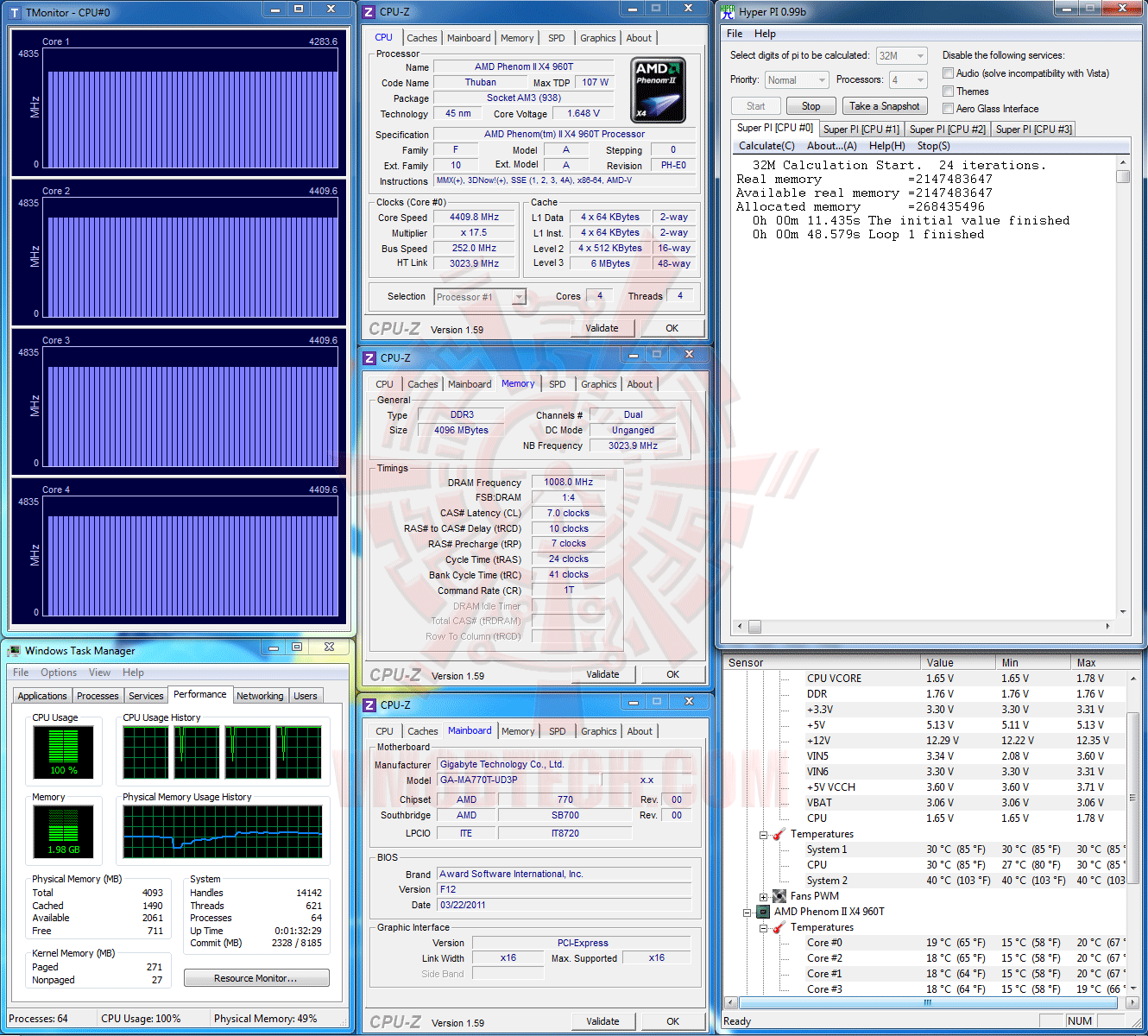
Task: Enable the Audio service checkbox in Hyper PI
Action: click(x=949, y=73)
